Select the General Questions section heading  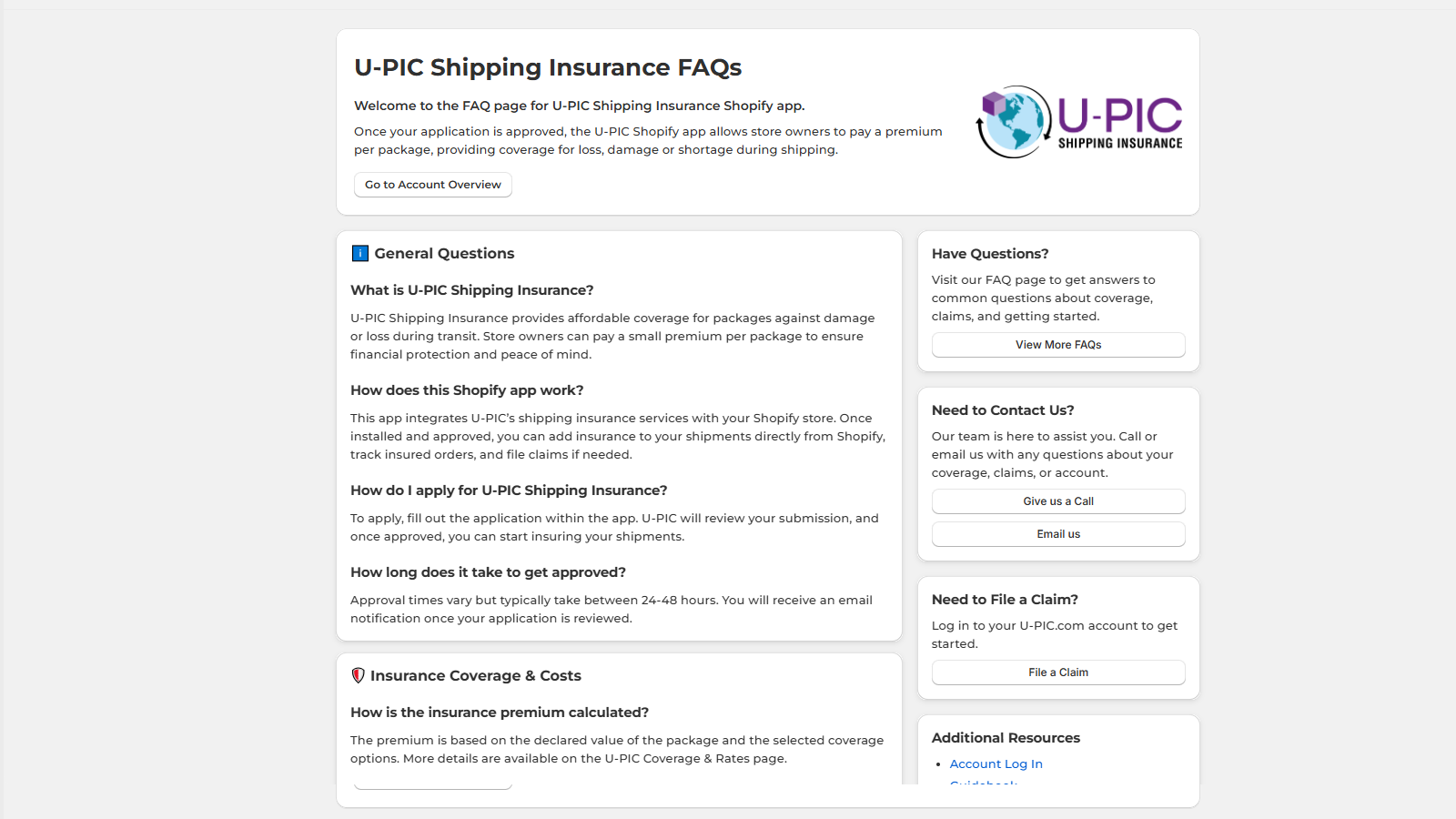click(444, 254)
